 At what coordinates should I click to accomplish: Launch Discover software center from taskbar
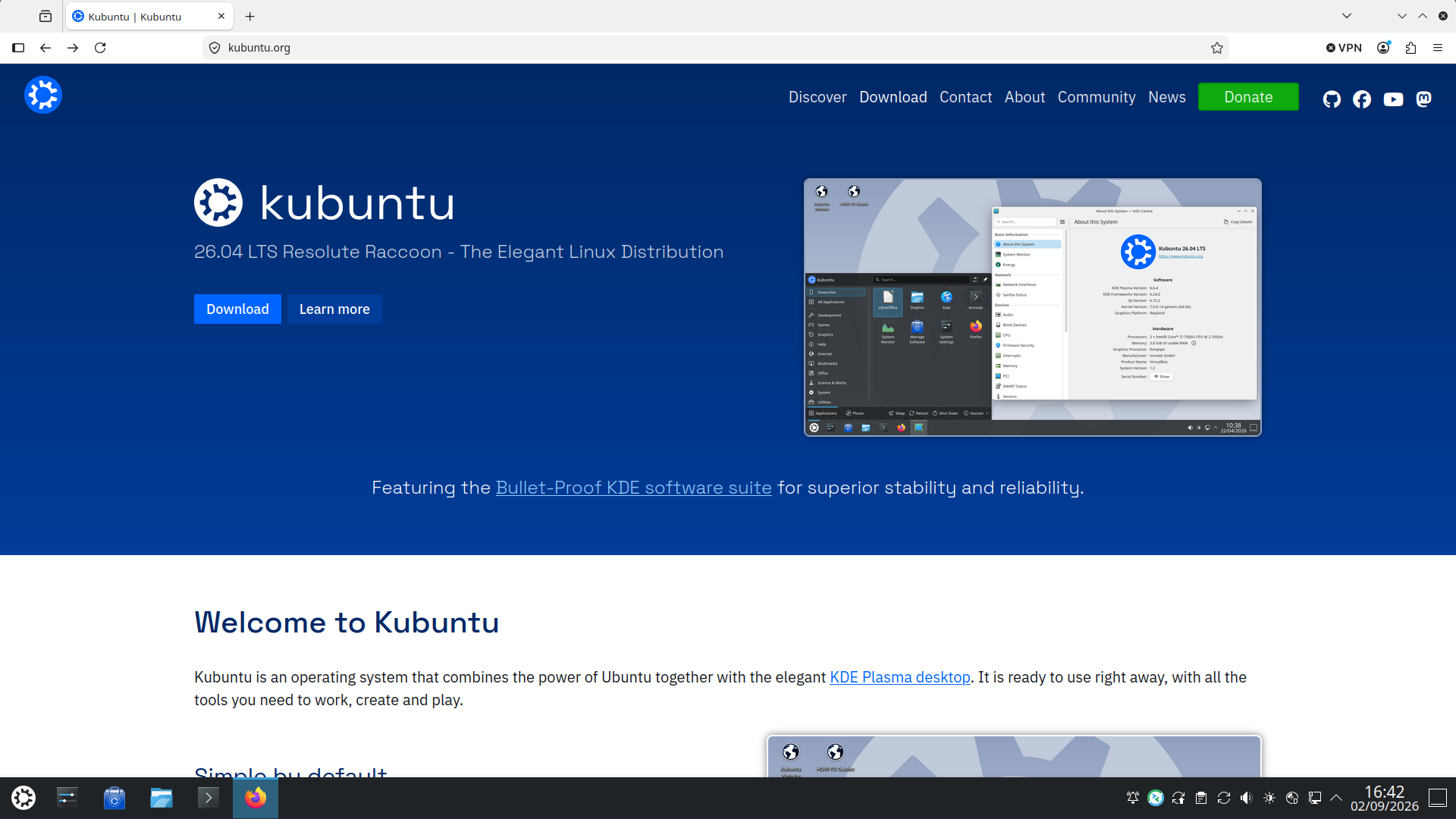[x=115, y=798]
